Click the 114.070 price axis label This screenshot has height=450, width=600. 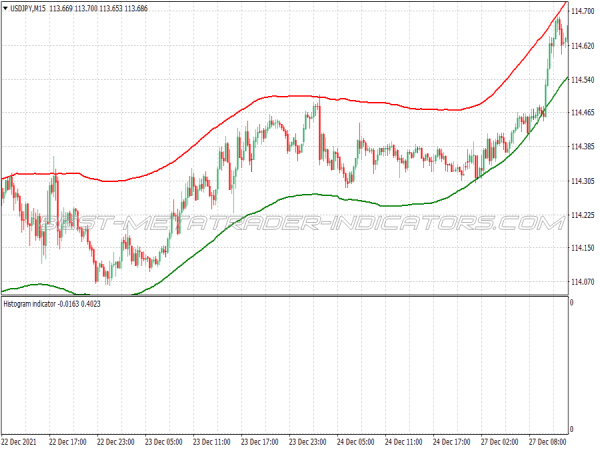[584, 282]
